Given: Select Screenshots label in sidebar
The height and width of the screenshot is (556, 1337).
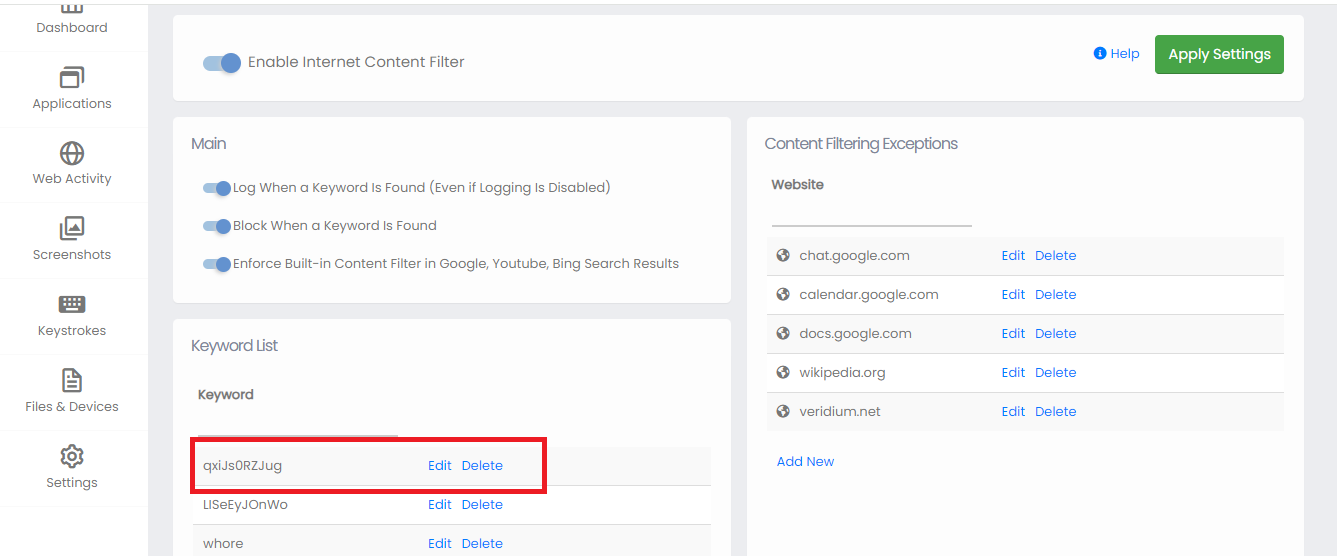Looking at the screenshot, I should click(72, 255).
